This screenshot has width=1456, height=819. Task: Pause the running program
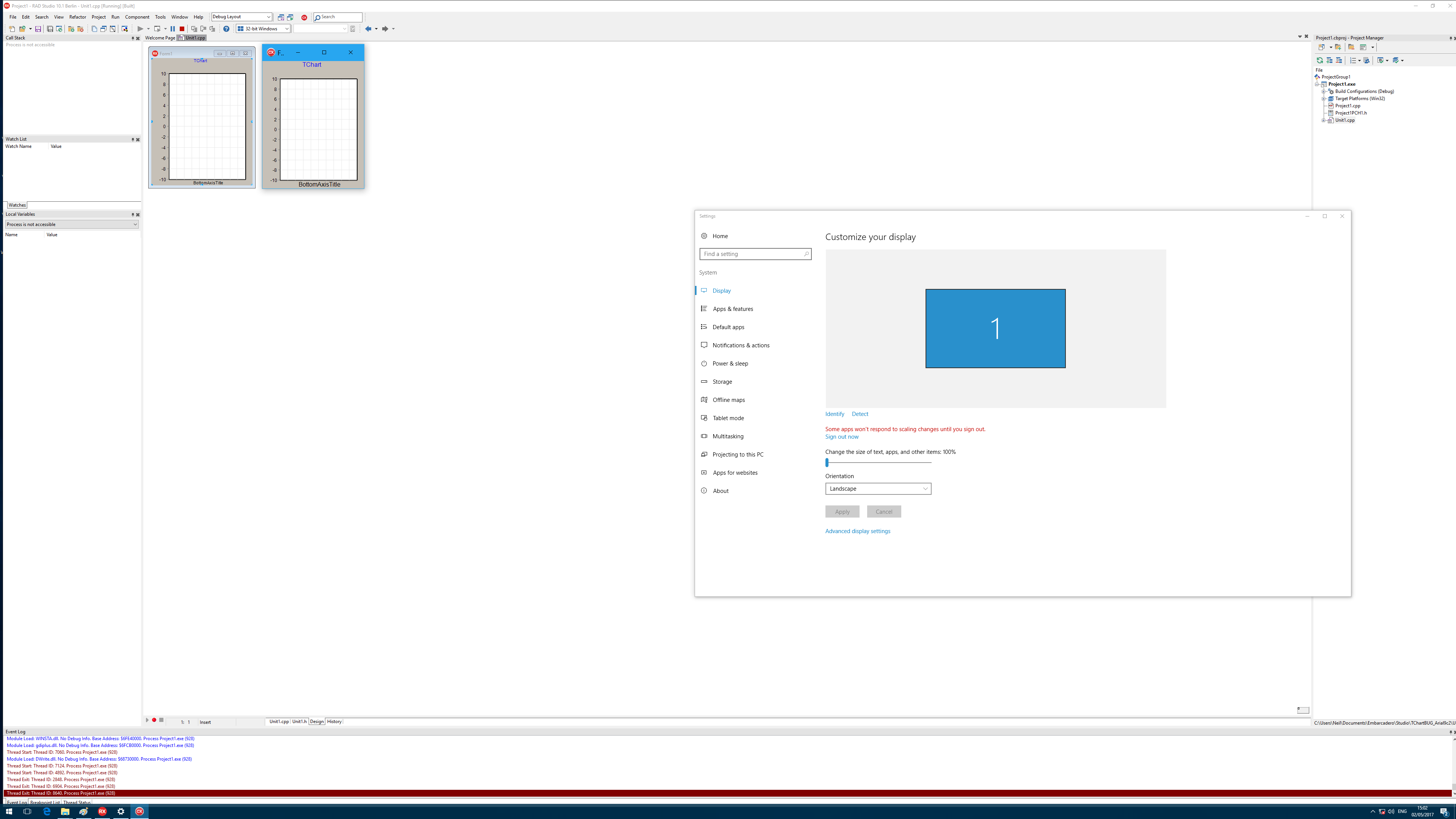(x=173, y=29)
